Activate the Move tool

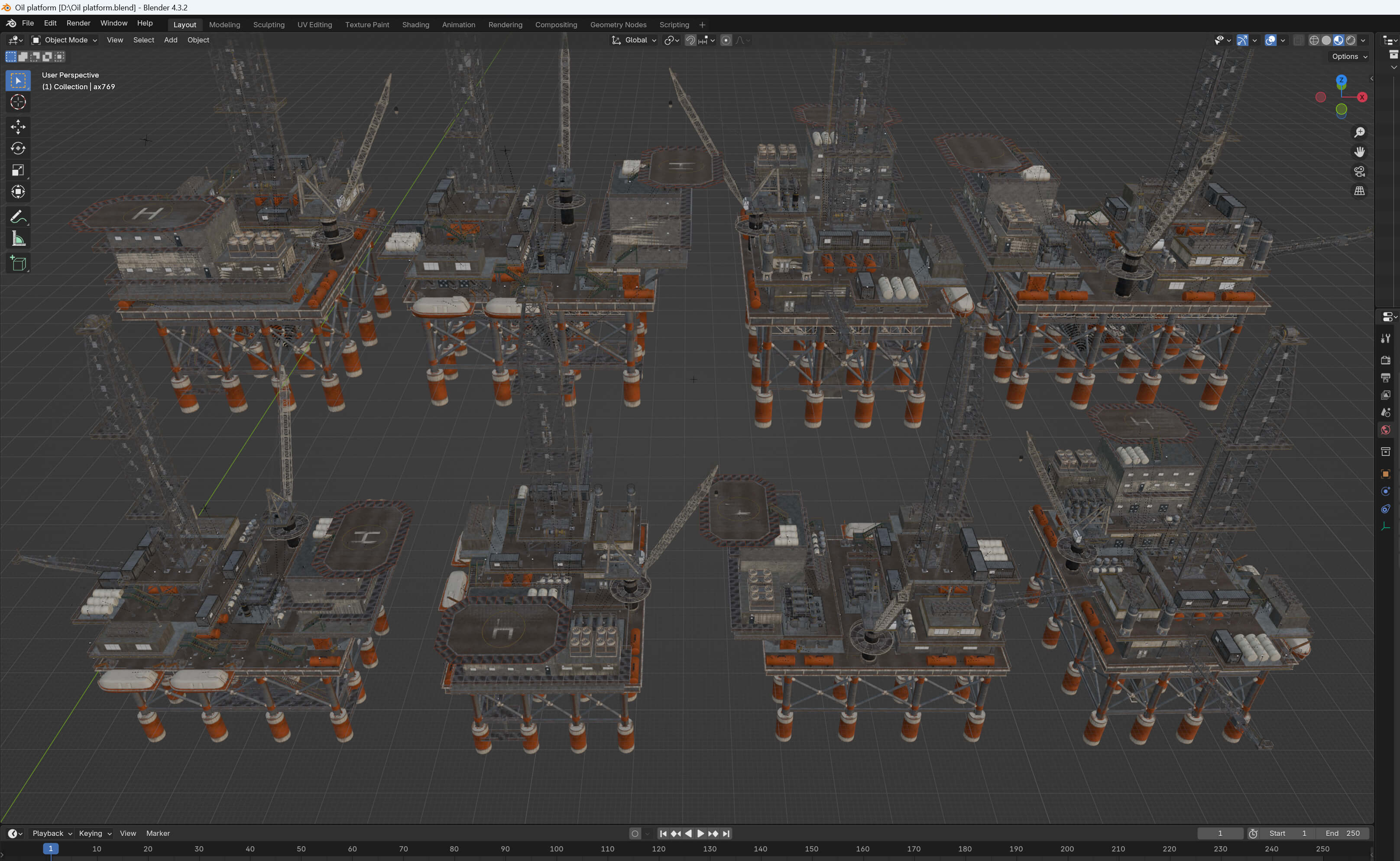[18, 127]
